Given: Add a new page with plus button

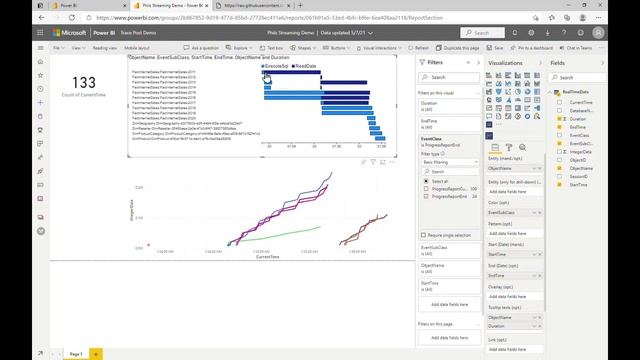Looking at the screenshot, I should (96, 354).
